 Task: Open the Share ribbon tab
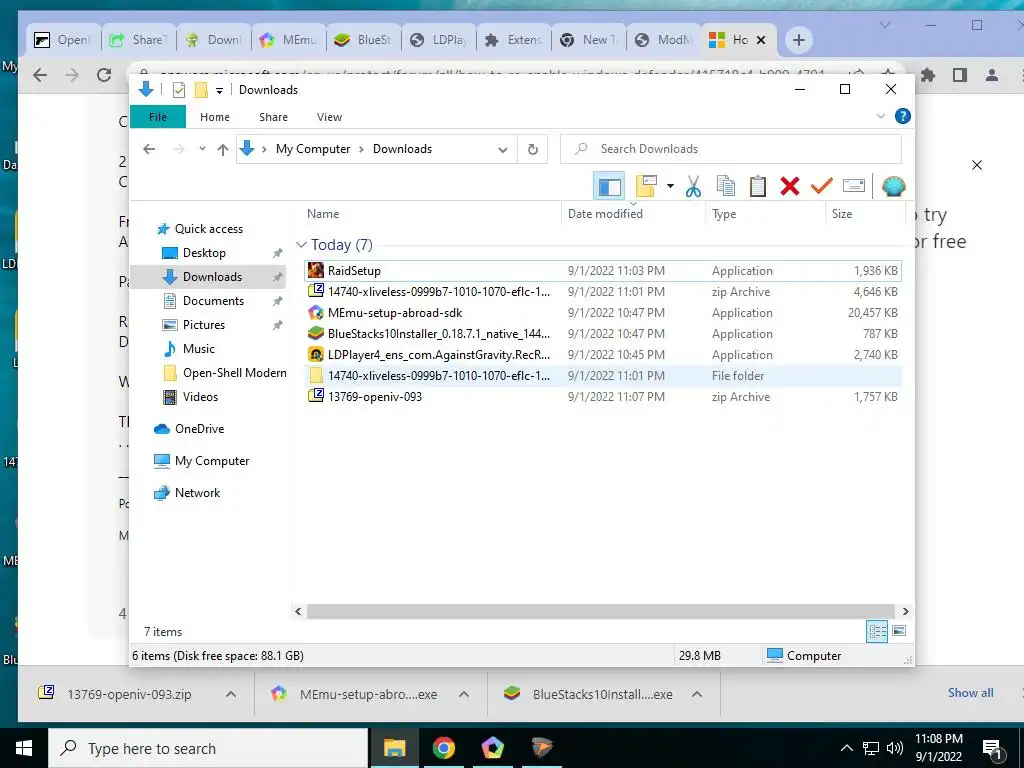point(273,117)
